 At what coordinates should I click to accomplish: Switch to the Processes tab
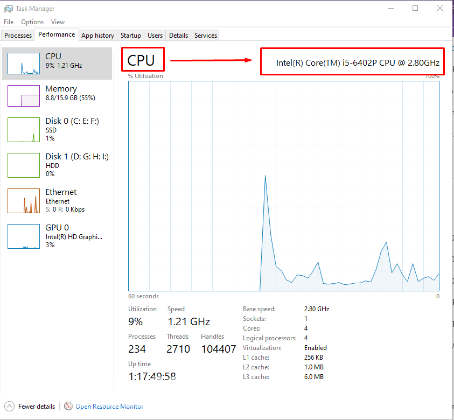pos(18,35)
